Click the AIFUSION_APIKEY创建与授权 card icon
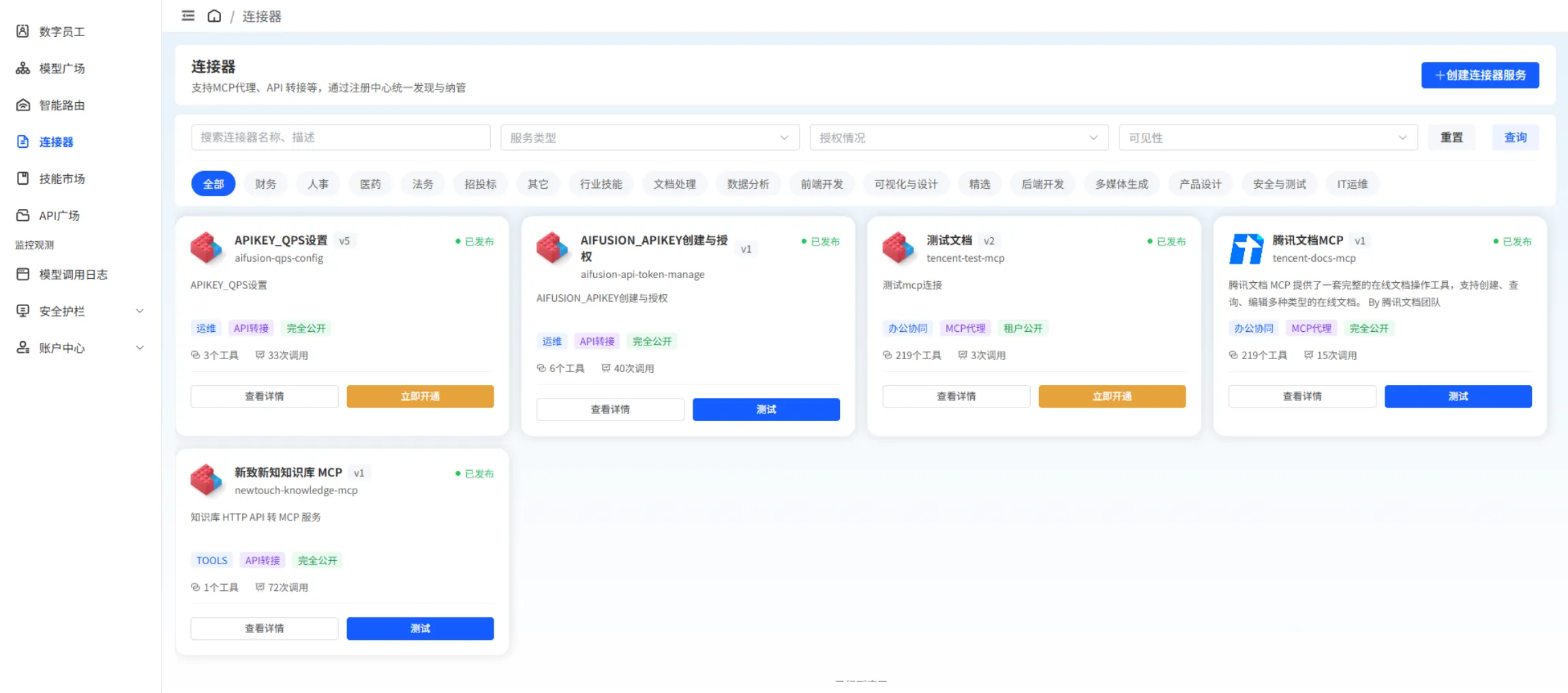This screenshot has width=1568, height=693. pos(553,248)
